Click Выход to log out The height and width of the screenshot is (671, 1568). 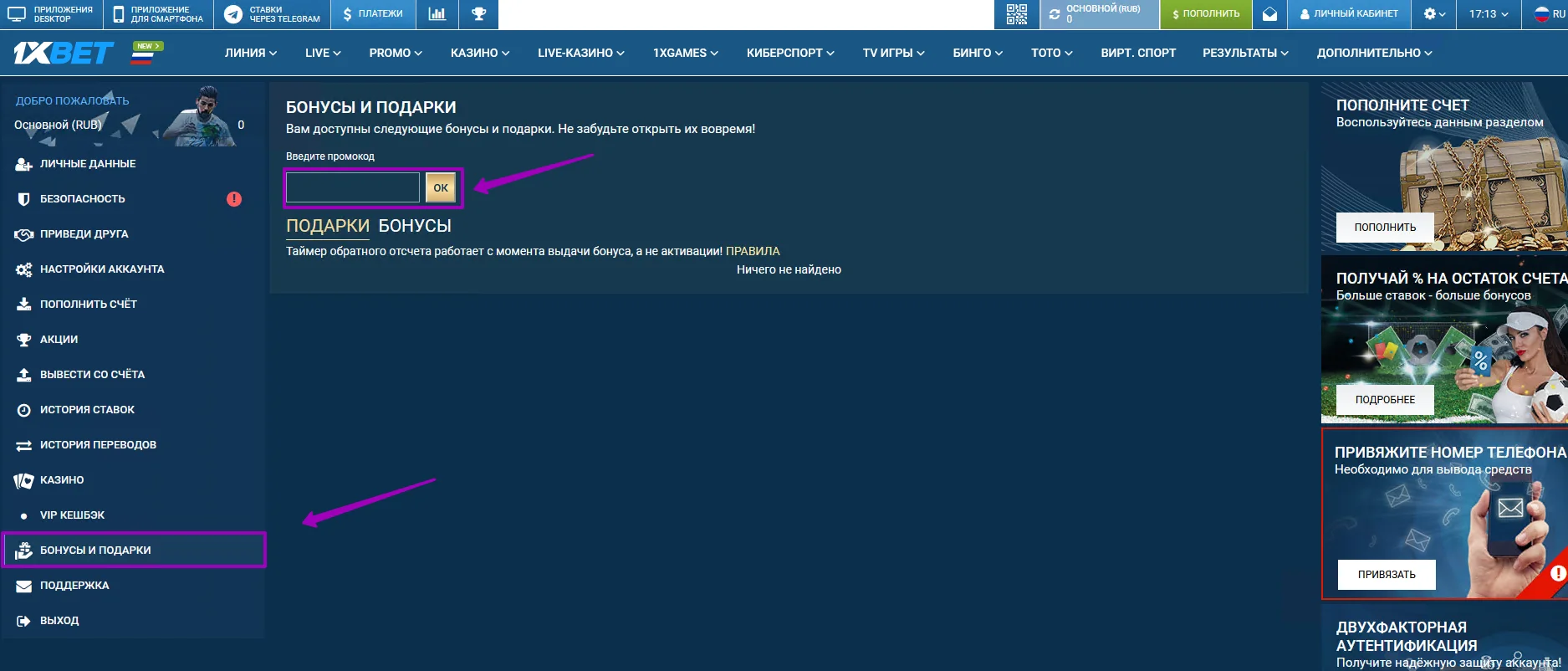(x=133, y=621)
